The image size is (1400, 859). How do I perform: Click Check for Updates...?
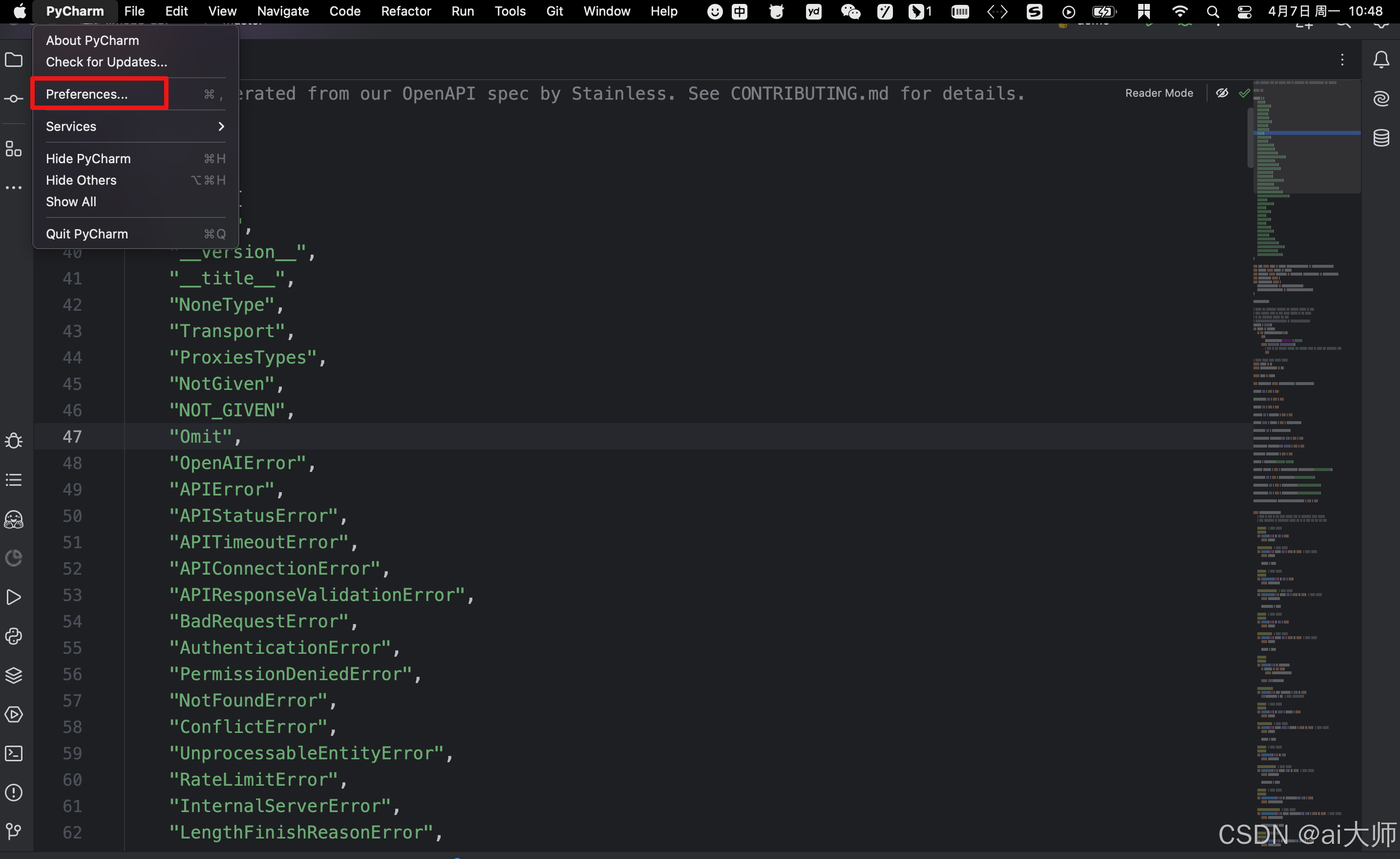(106, 62)
